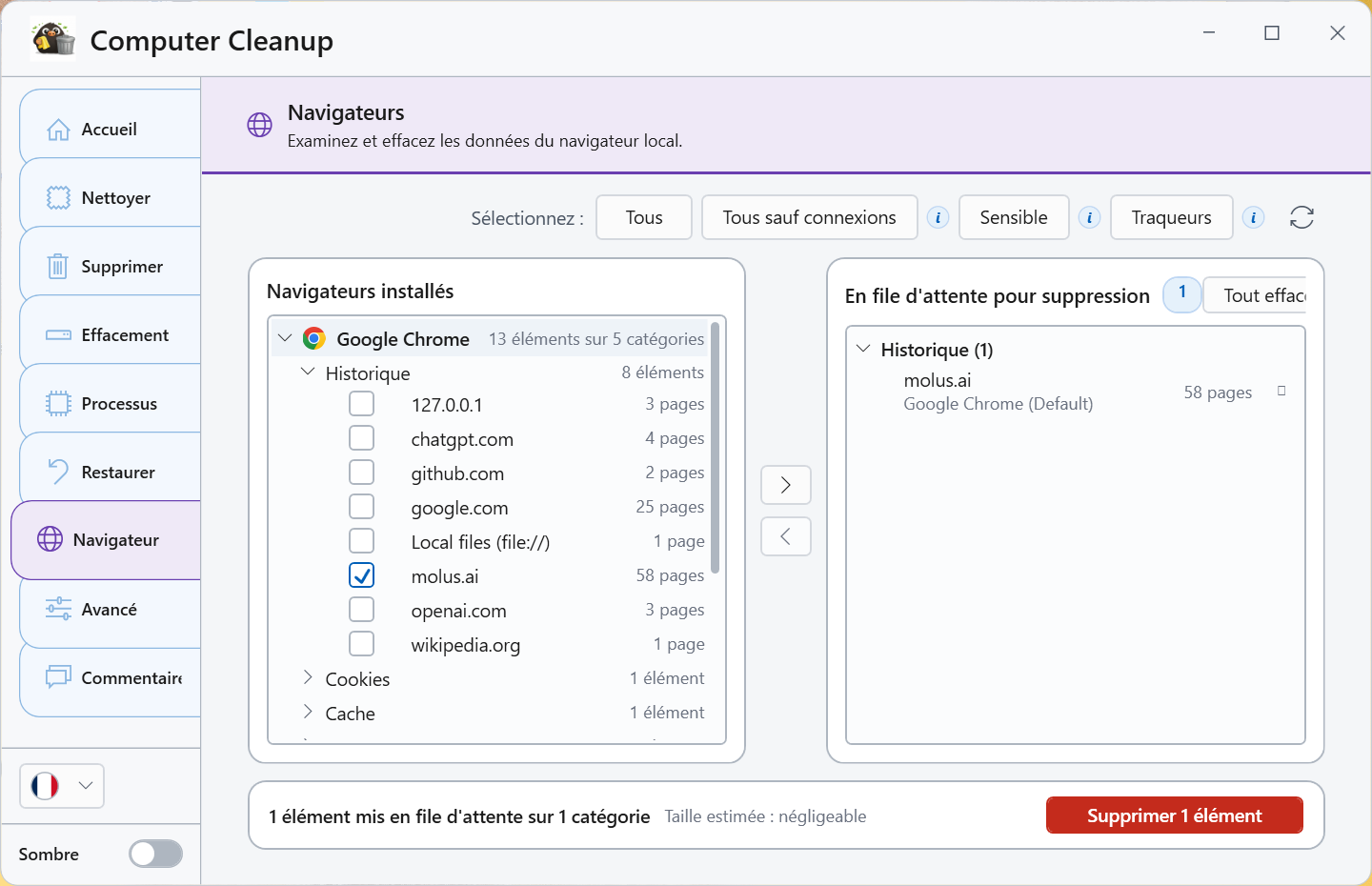
Task: Click the Commentaires chat bubble icon
Action: coord(58,677)
